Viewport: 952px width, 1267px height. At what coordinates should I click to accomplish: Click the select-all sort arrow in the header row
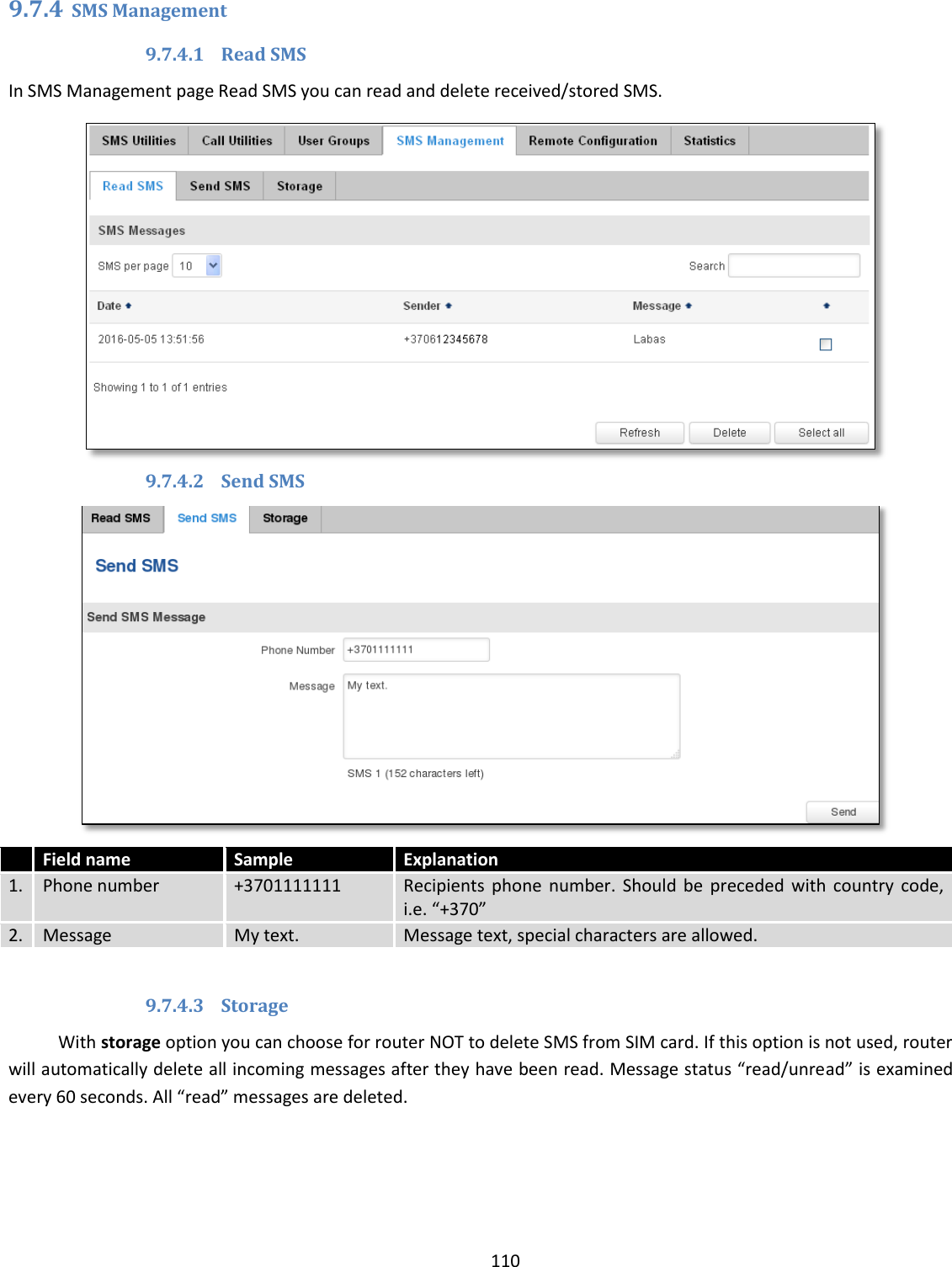coord(826,306)
